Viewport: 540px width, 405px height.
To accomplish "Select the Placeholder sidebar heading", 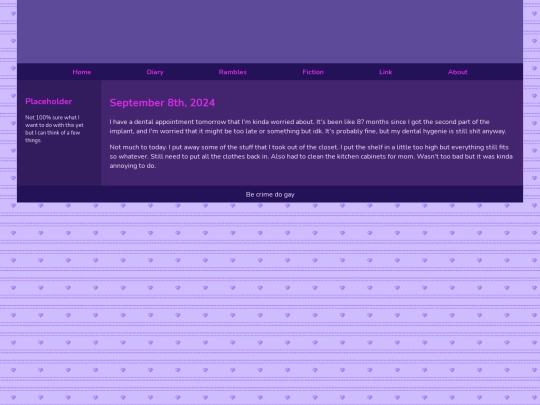I will (x=49, y=101).
